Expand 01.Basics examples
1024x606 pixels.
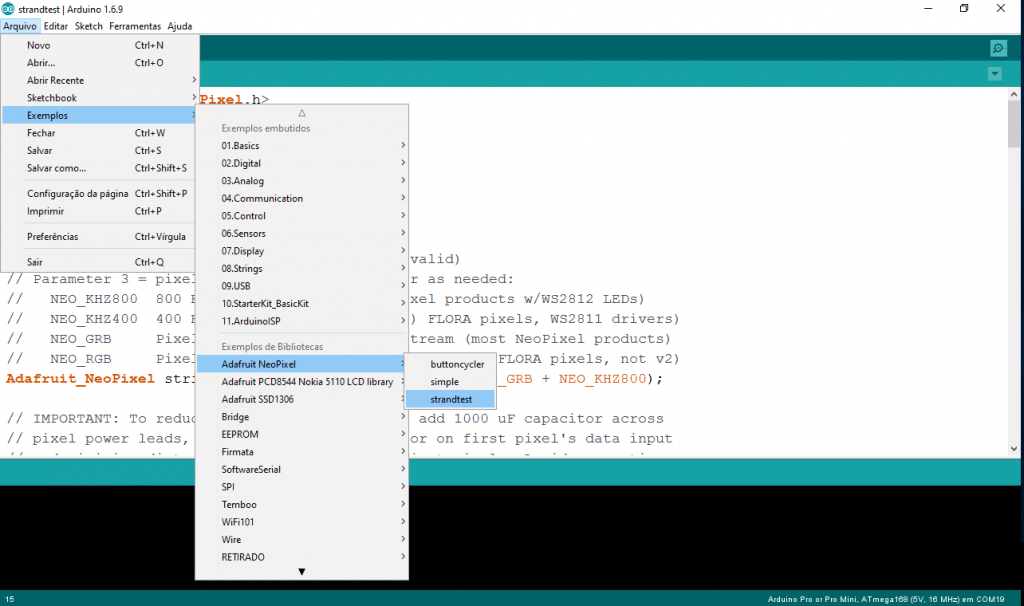point(302,146)
